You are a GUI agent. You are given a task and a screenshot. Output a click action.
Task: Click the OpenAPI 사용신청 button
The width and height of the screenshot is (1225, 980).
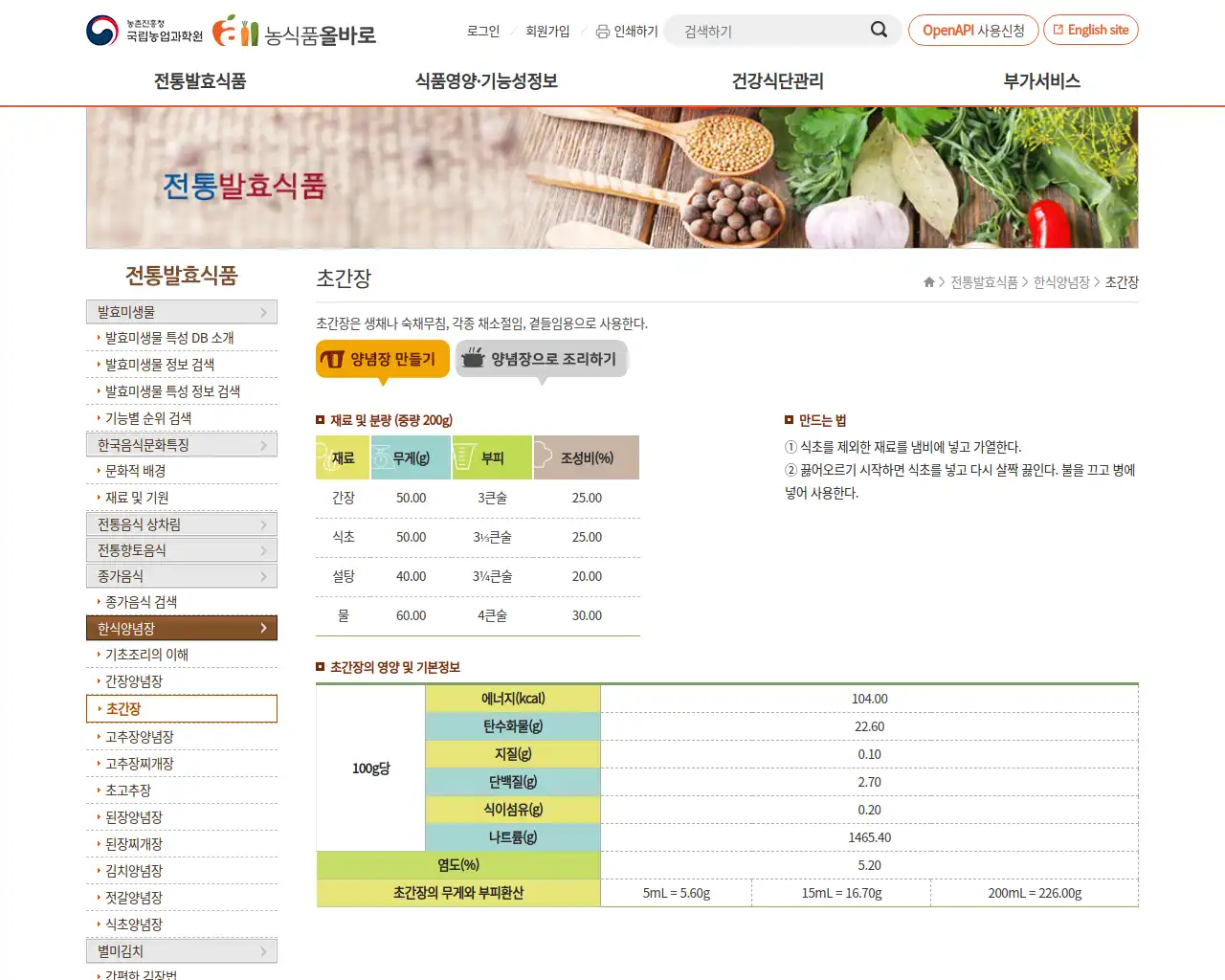click(973, 30)
